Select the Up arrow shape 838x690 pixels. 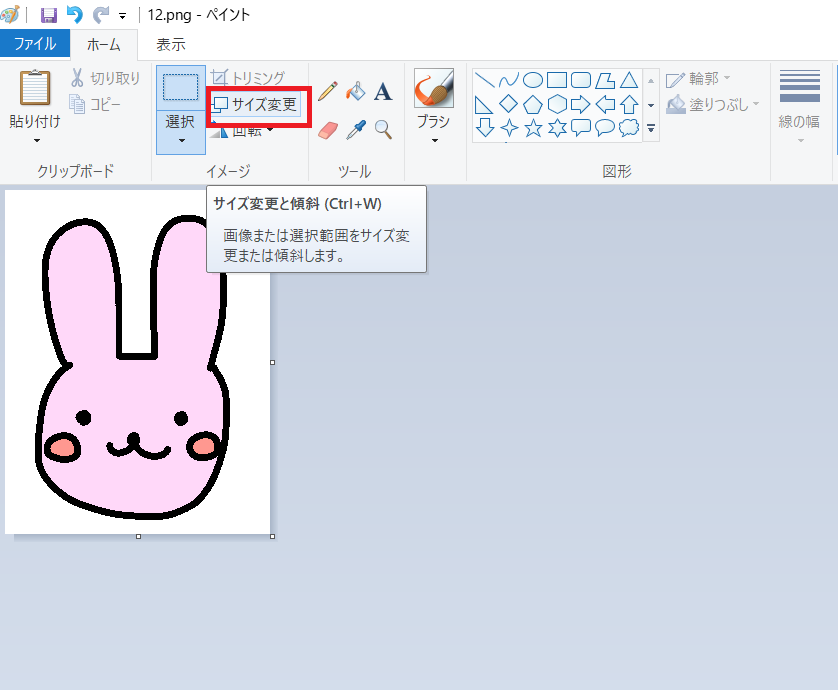(x=629, y=104)
